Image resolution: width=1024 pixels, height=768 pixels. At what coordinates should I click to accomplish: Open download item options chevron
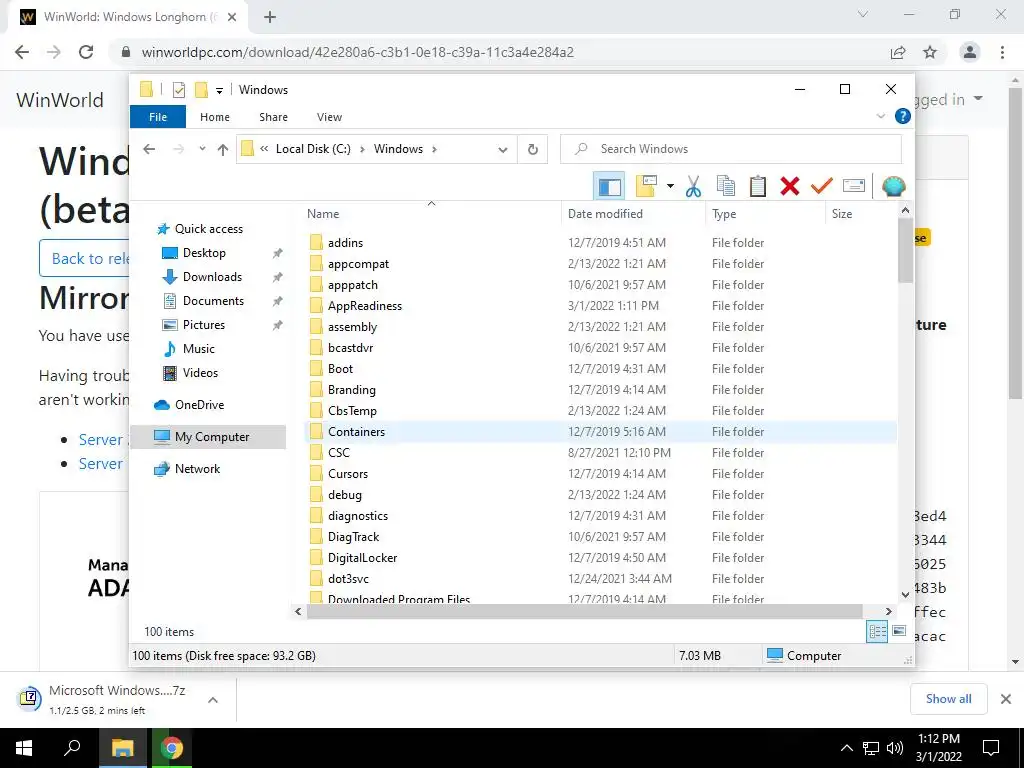213,699
